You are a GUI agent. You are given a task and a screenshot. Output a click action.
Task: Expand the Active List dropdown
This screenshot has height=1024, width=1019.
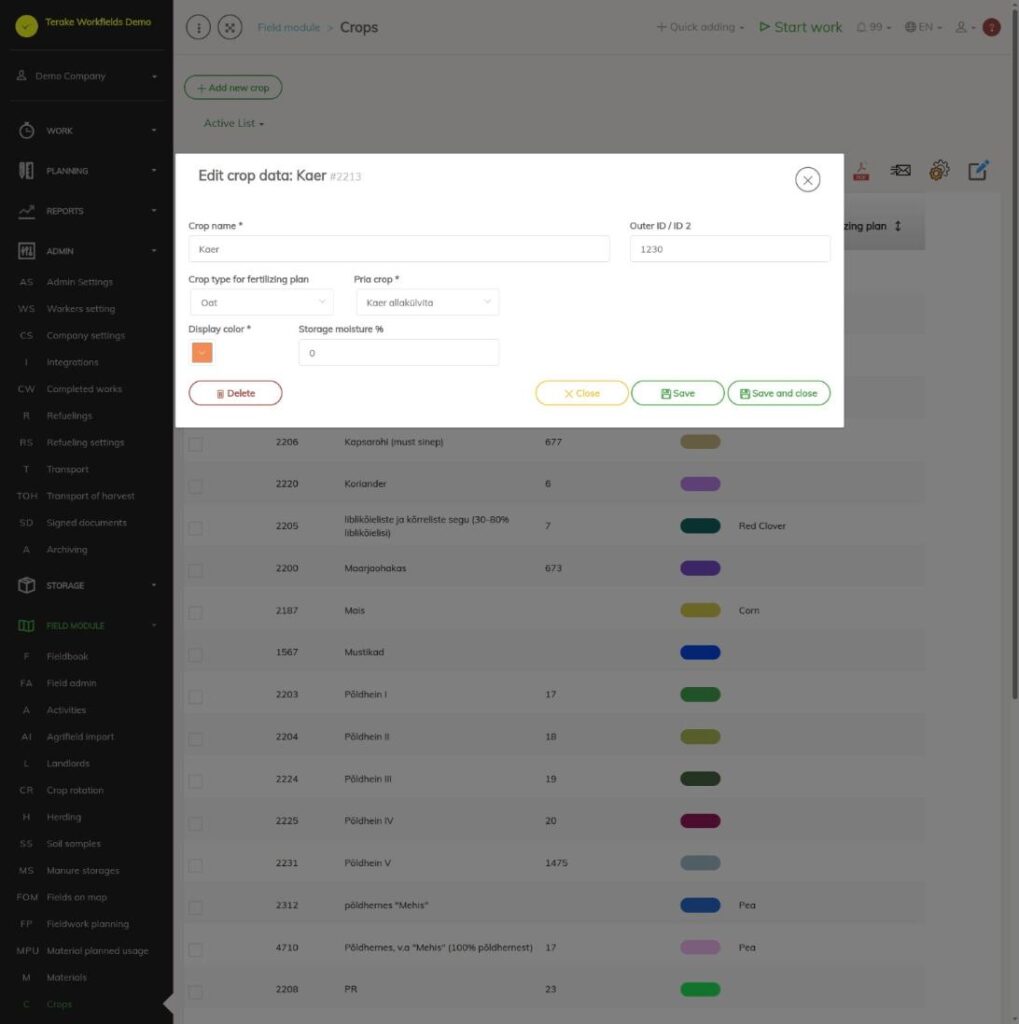pos(233,123)
